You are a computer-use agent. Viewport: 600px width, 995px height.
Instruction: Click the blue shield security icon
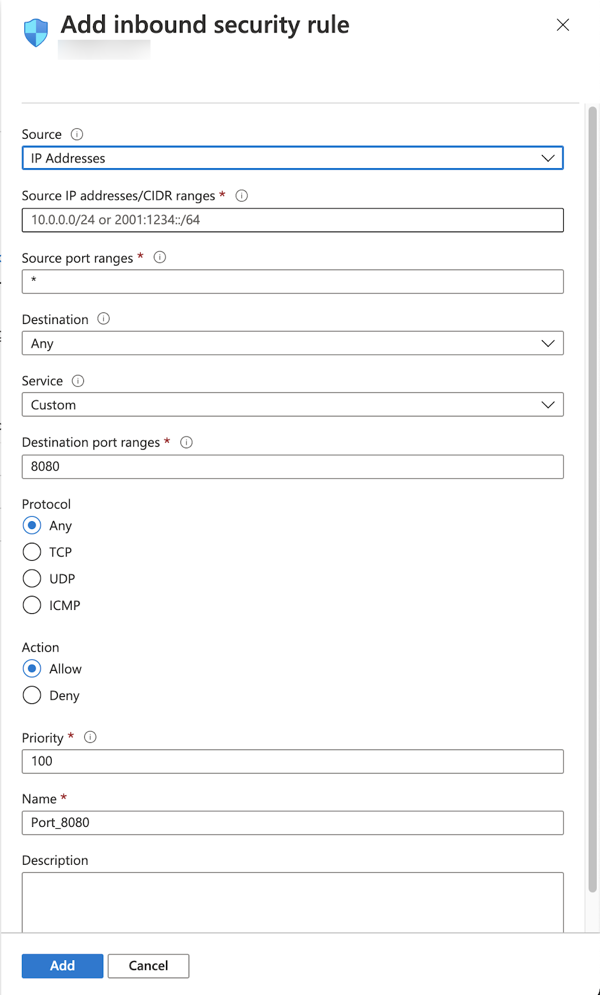(36, 32)
